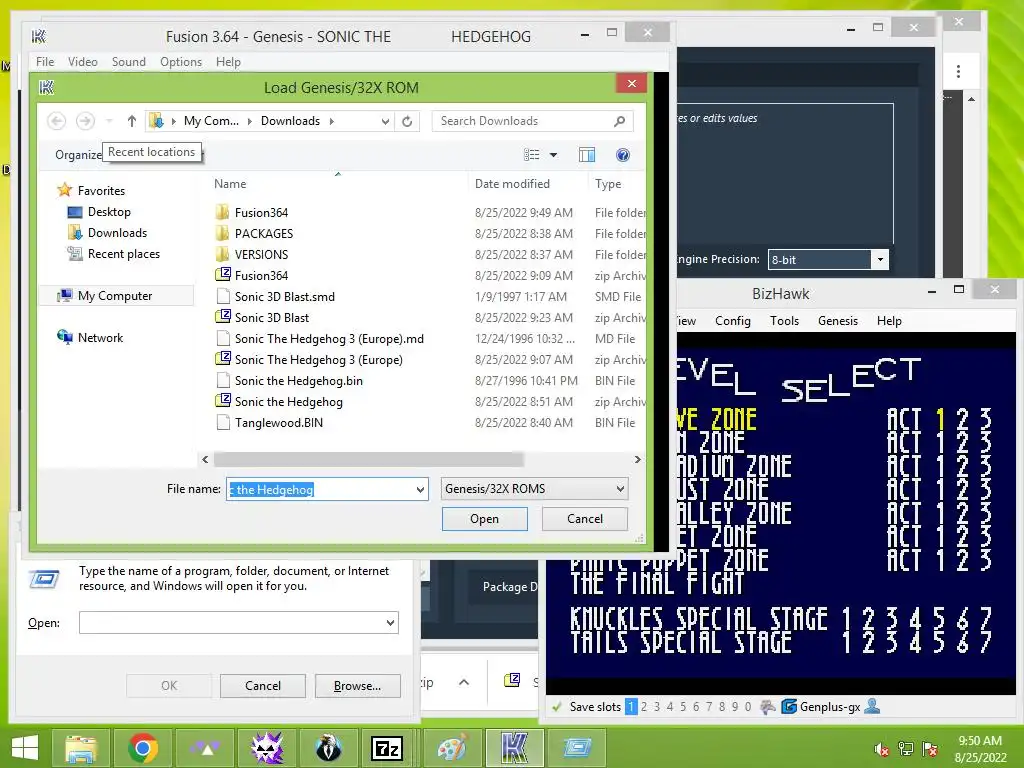The image size is (1024, 768).
Task: Click the breadcrumb arrow after Downloads
Action: pos(332,121)
